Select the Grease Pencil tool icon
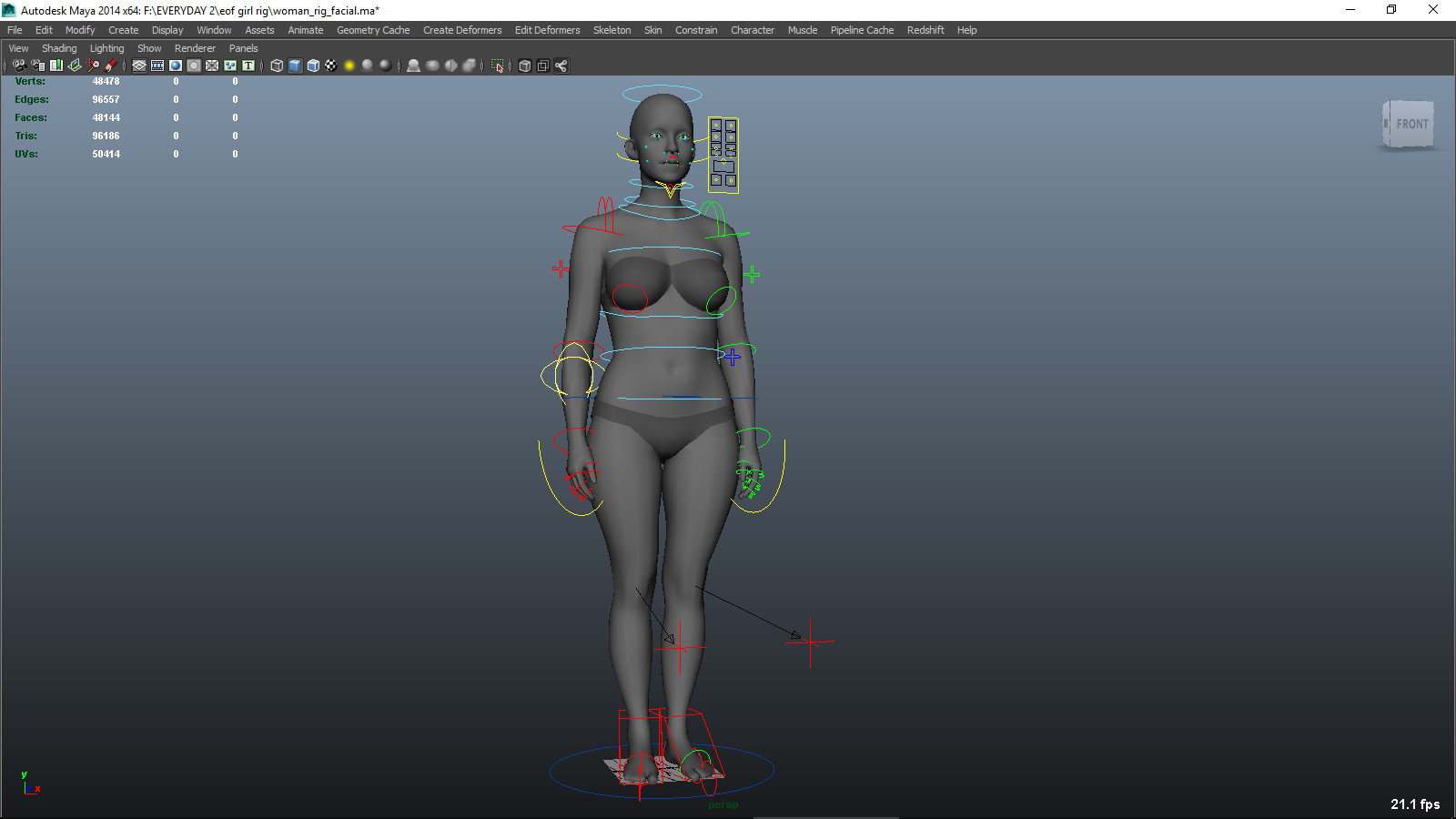1456x819 pixels. [x=111, y=66]
